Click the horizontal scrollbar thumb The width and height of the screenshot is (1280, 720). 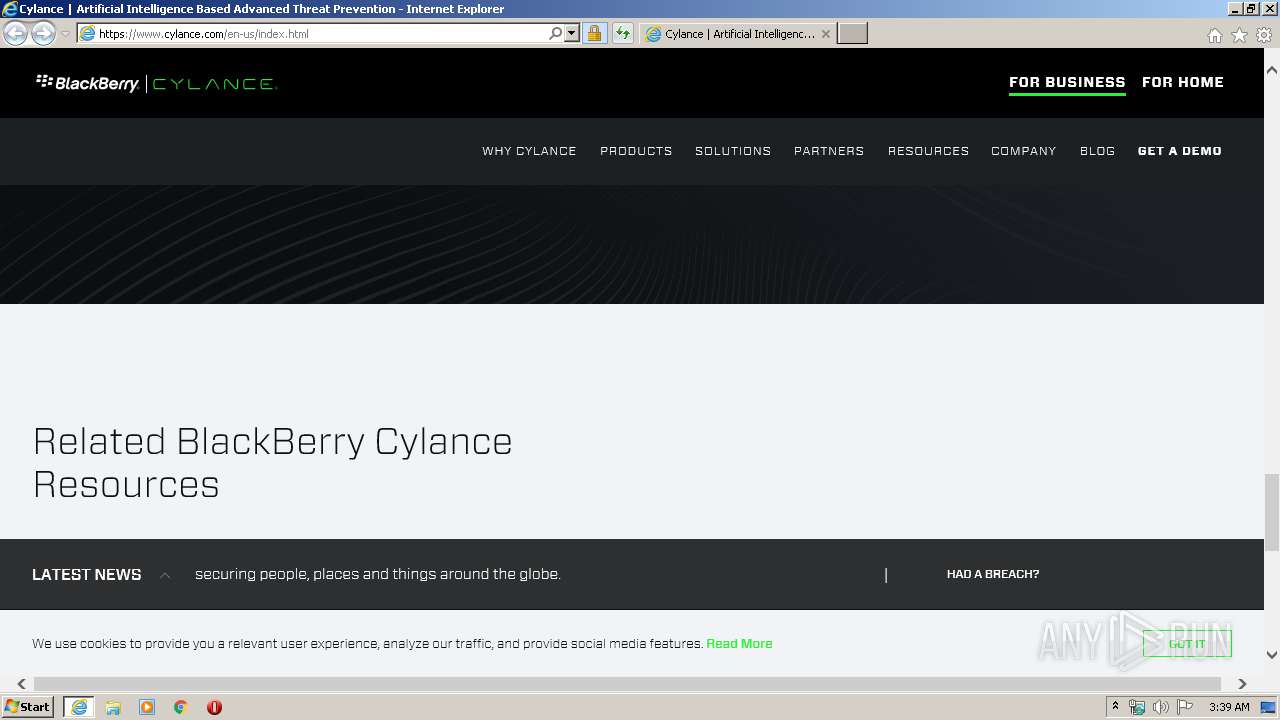click(x=627, y=684)
